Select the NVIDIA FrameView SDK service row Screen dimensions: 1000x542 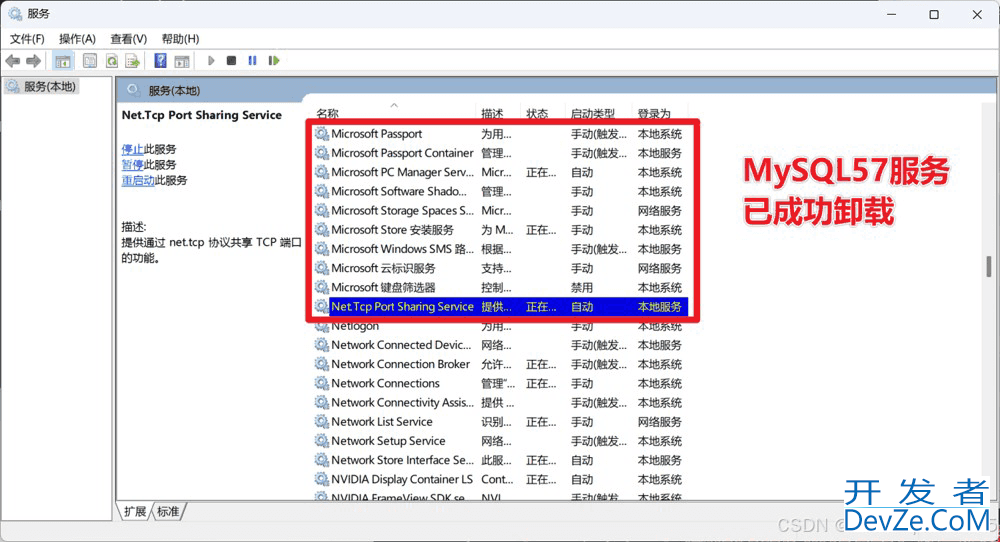click(501, 497)
